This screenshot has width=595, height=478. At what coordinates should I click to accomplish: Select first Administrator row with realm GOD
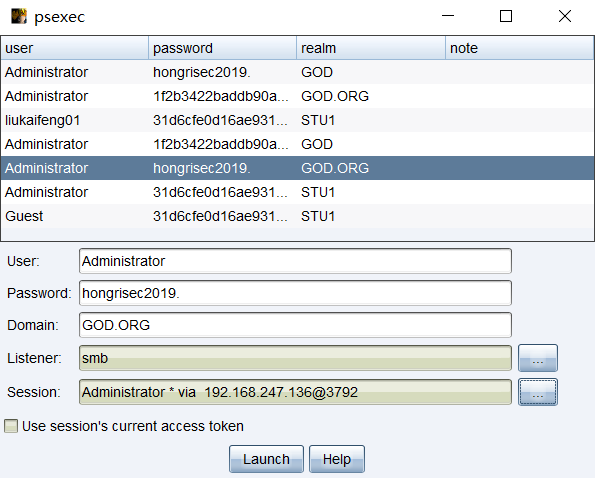point(298,72)
